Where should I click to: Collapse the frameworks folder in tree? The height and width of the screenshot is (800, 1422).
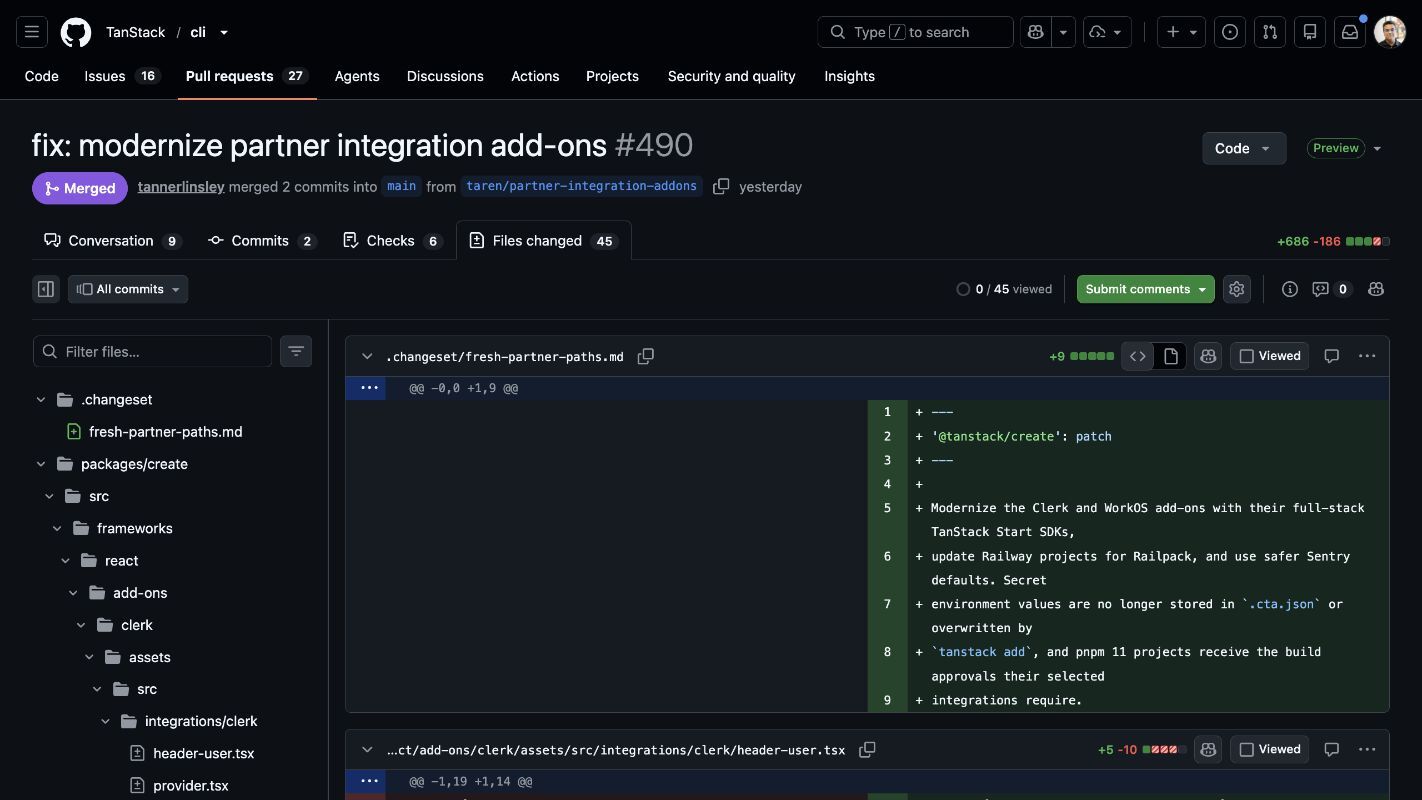57,528
